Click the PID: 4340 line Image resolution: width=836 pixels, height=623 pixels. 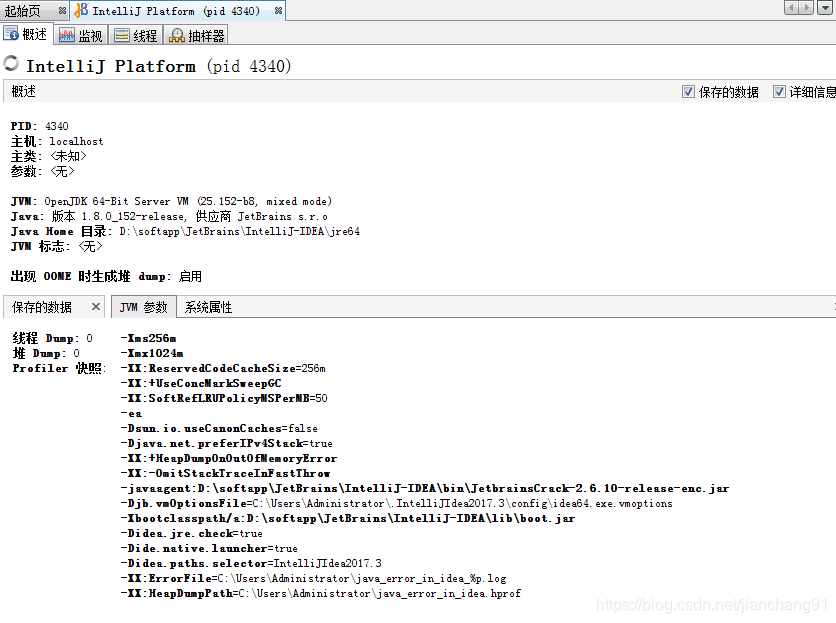point(39,126)
